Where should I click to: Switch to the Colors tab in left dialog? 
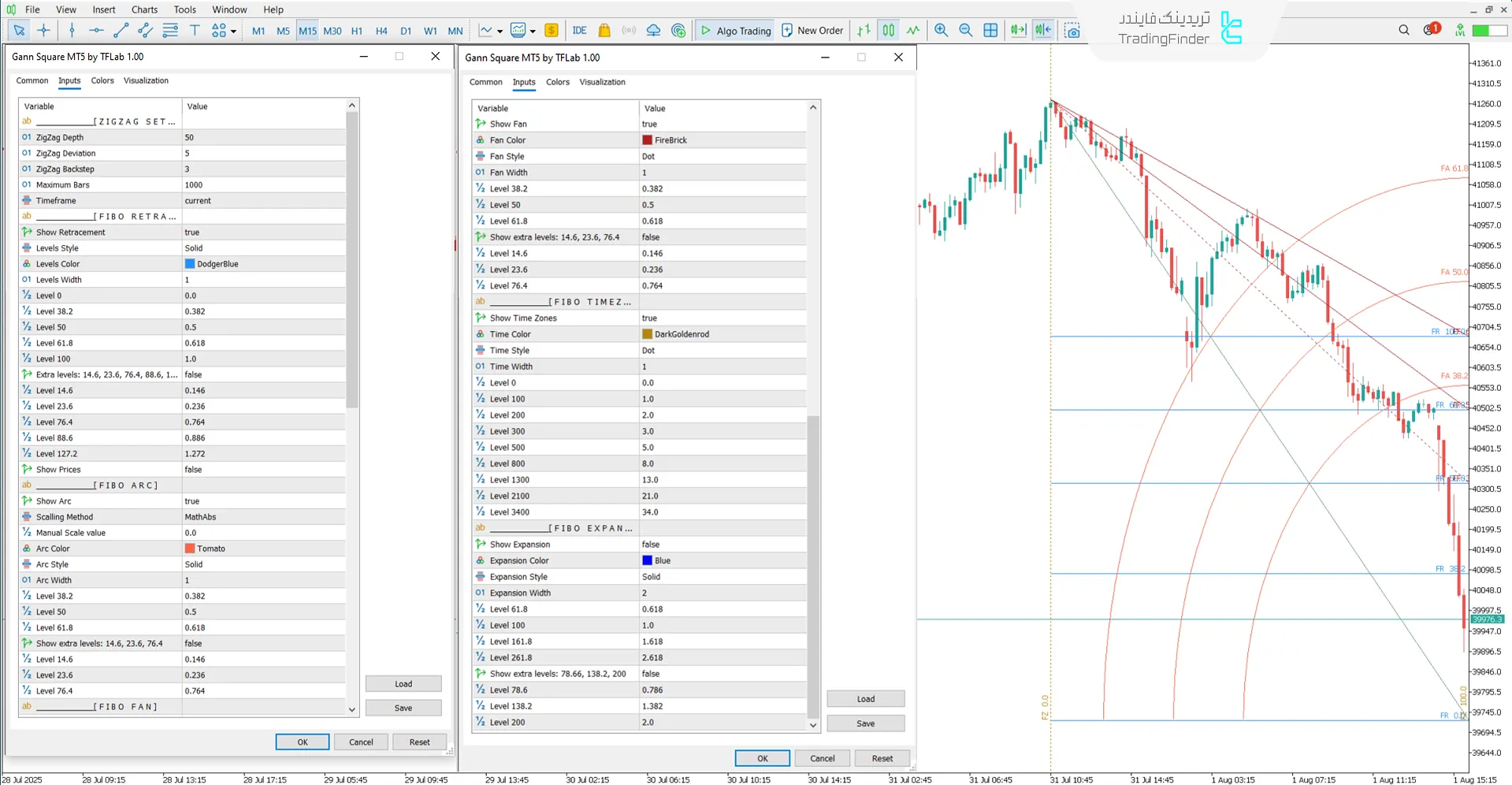102,80
